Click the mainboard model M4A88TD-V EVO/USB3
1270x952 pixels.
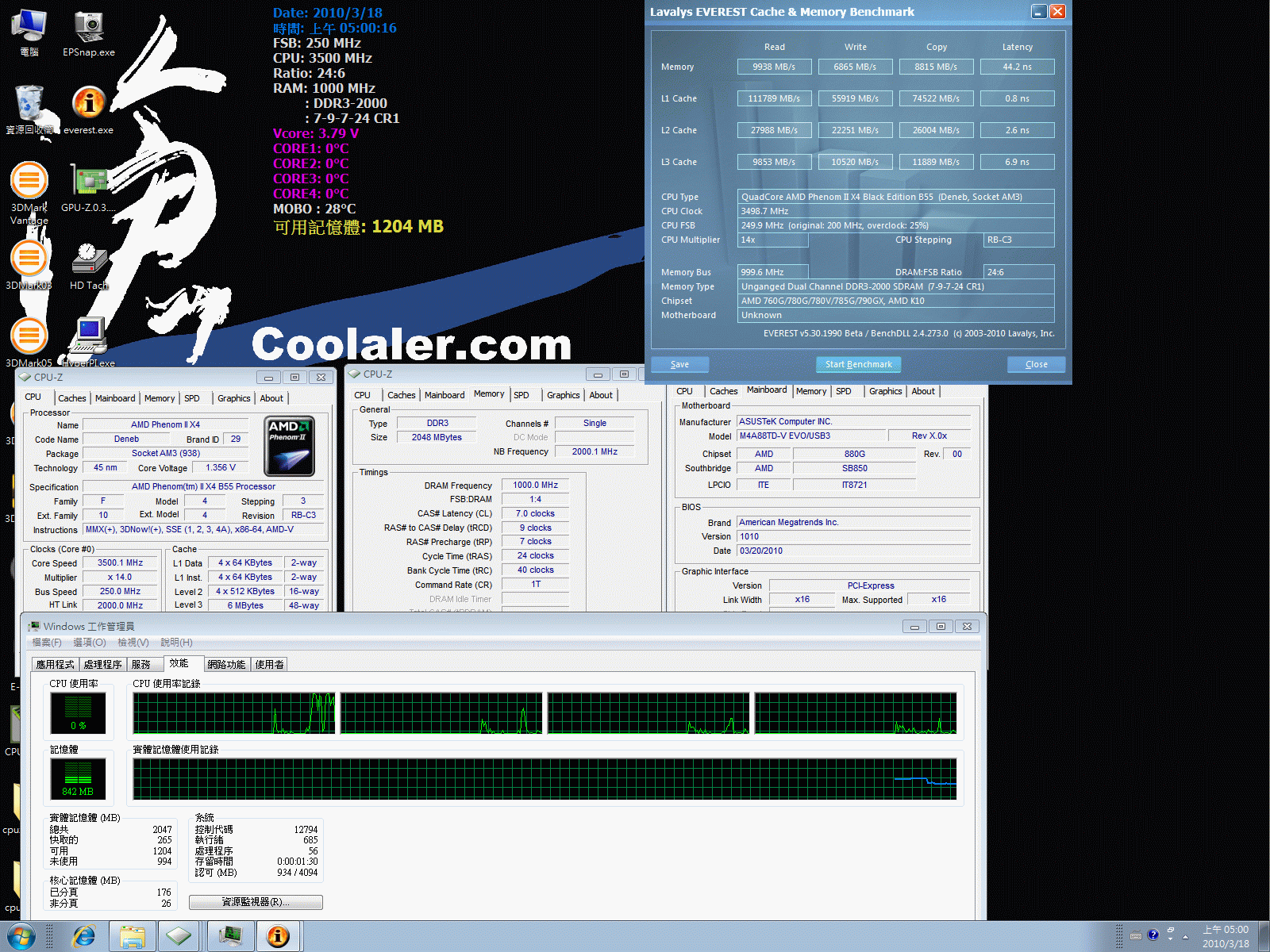pyautogui.click(x=811, y=436)
